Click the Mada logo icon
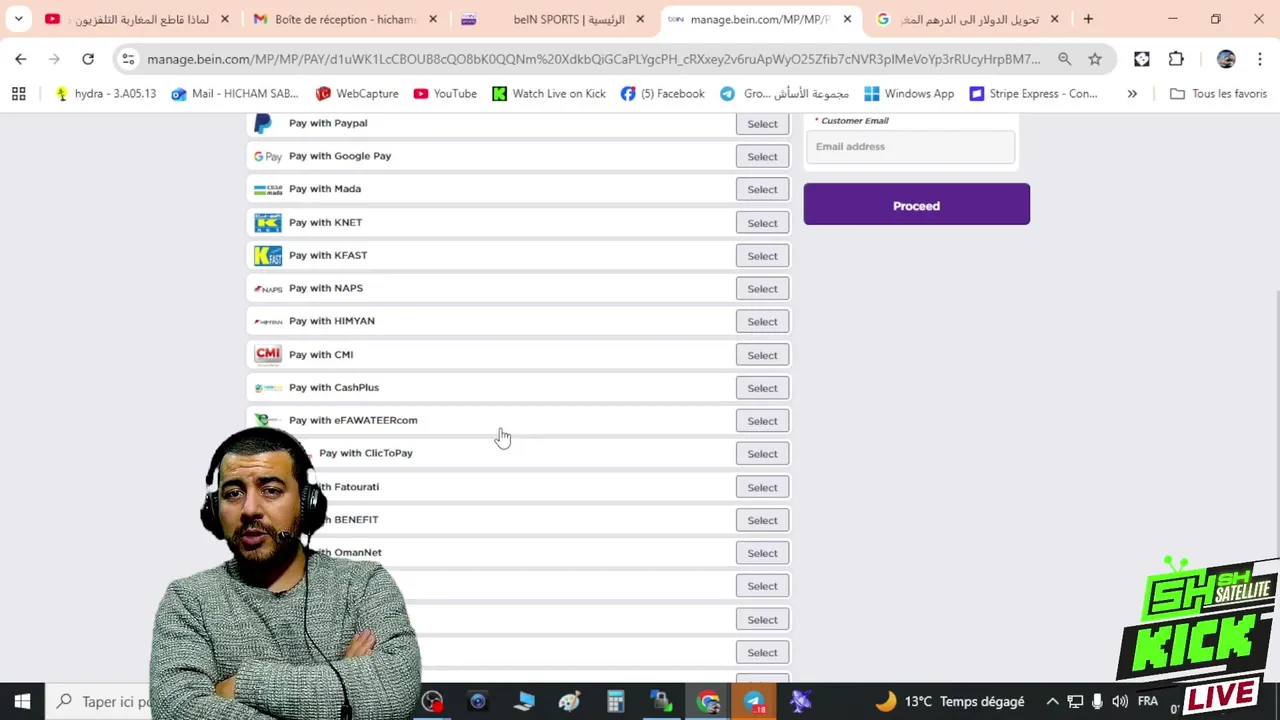This screenshot has height=720, width=1280. [x=267, y=189]
